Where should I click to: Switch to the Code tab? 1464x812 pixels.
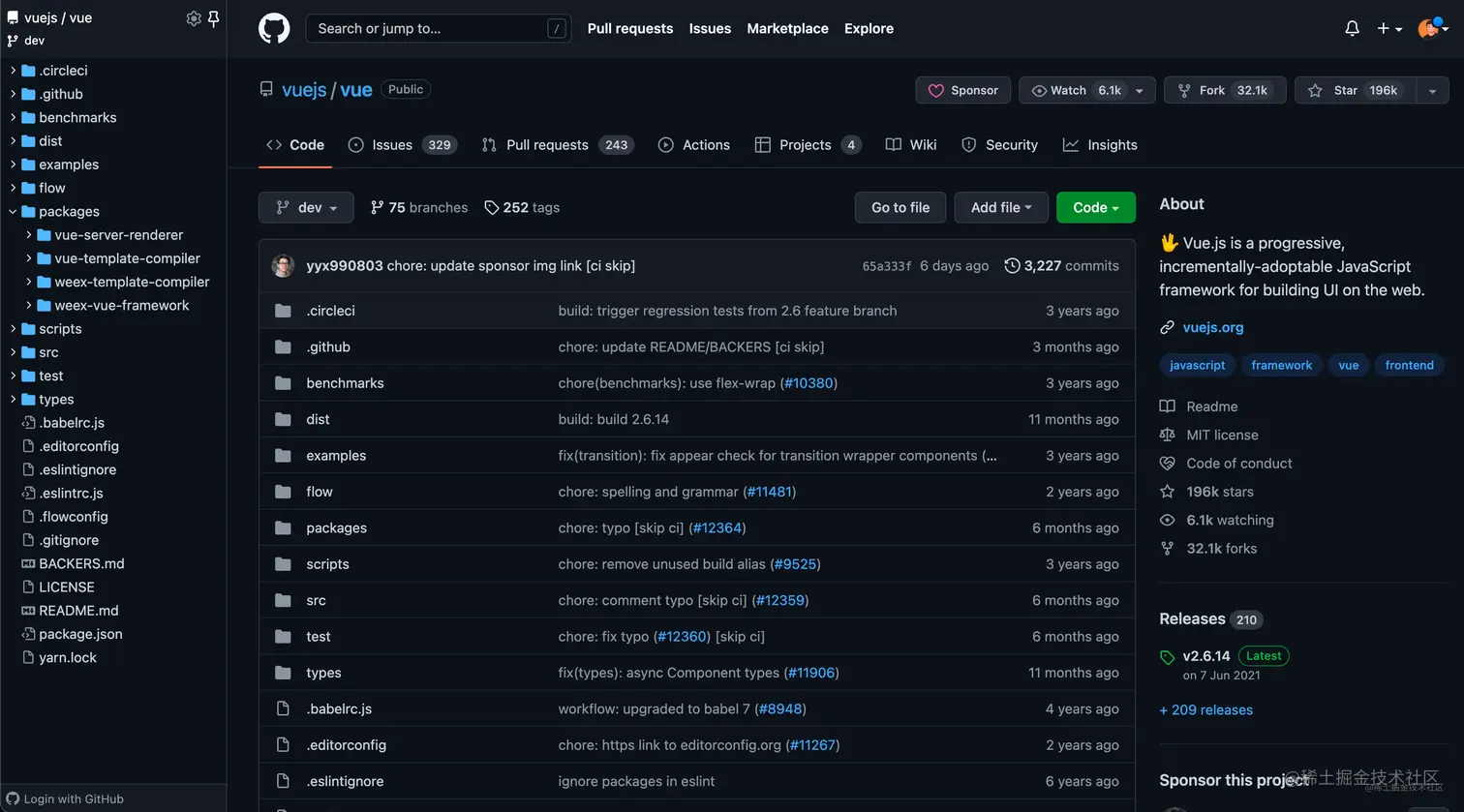click(x=295, y=145)
